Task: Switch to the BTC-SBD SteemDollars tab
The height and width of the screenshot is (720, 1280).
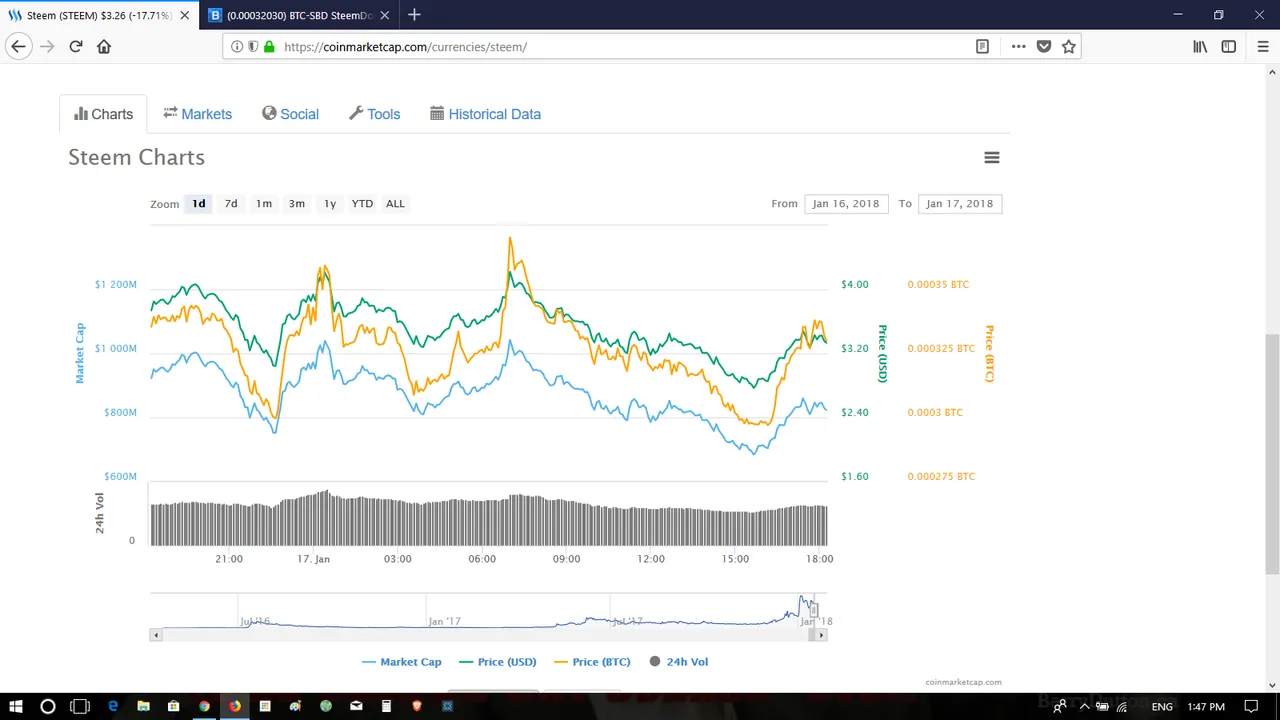Action: [299, 15]
